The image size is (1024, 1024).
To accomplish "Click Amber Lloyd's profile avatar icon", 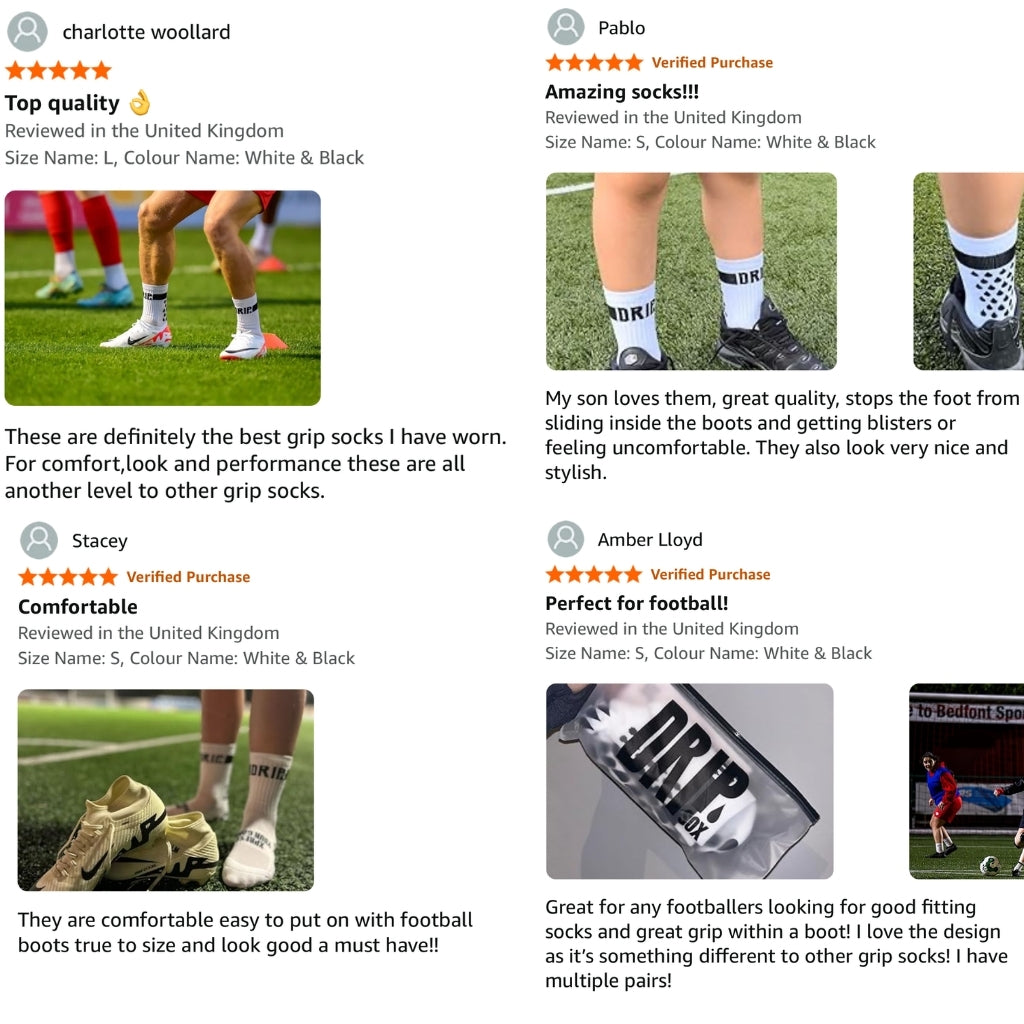I will pos(566,539).
